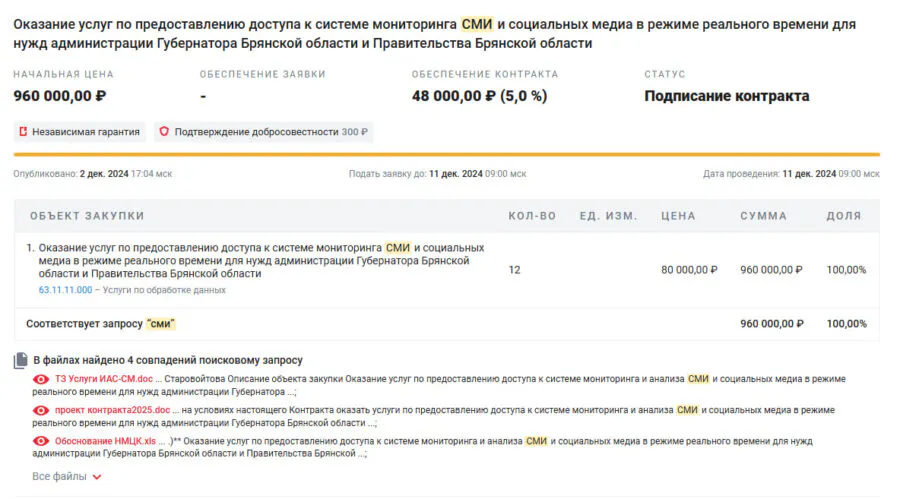Click the Сумма column header
The image size is (900, 499).
pyautogui.click(x=763, y=216)
